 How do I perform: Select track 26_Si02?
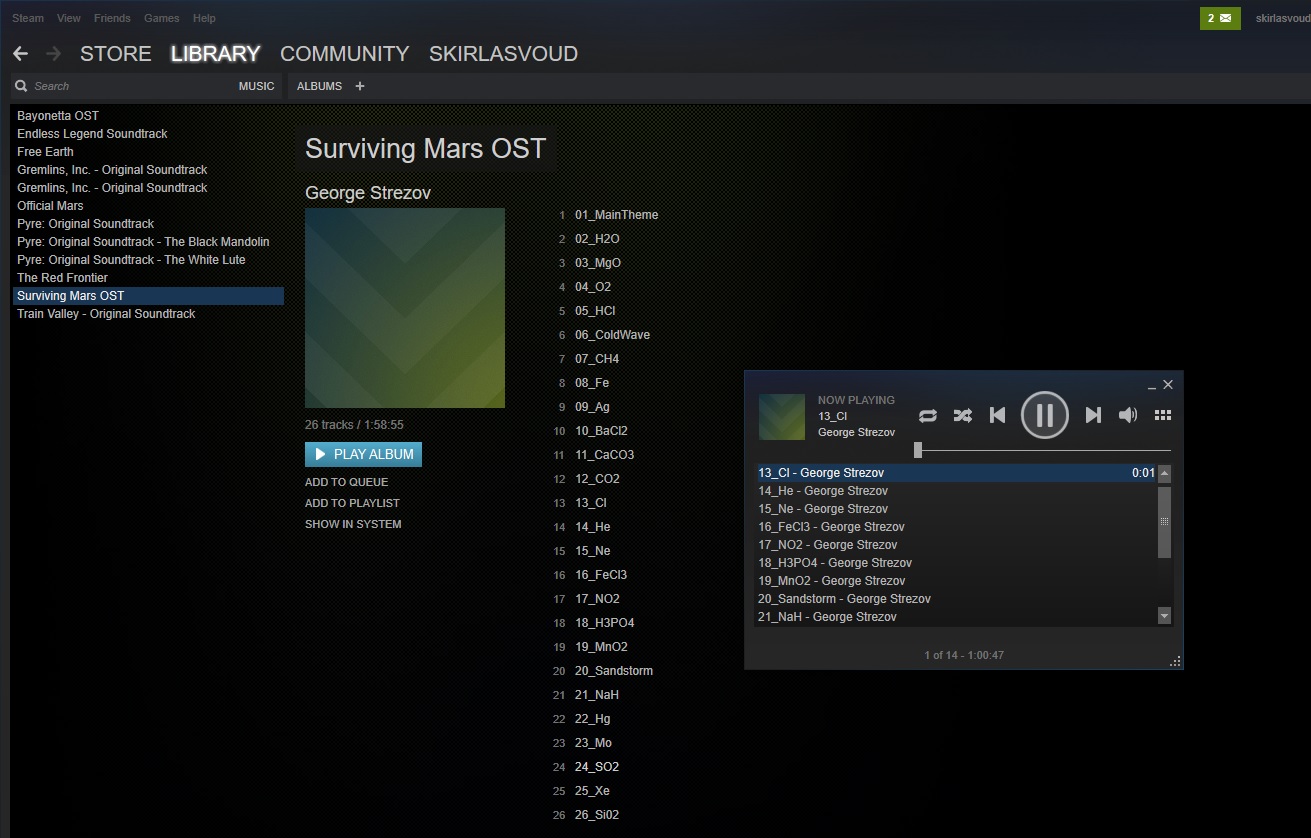point(597,815)
